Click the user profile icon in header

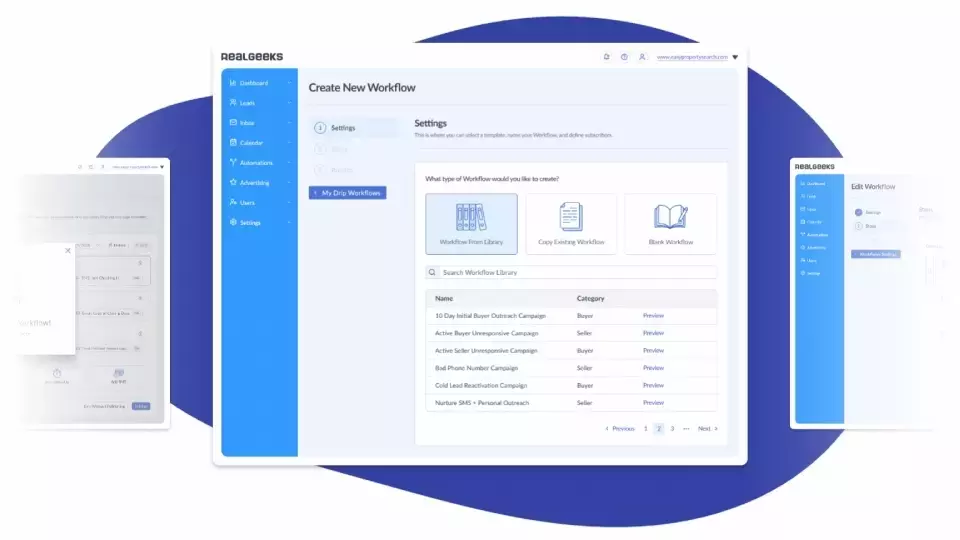point(642,57)
